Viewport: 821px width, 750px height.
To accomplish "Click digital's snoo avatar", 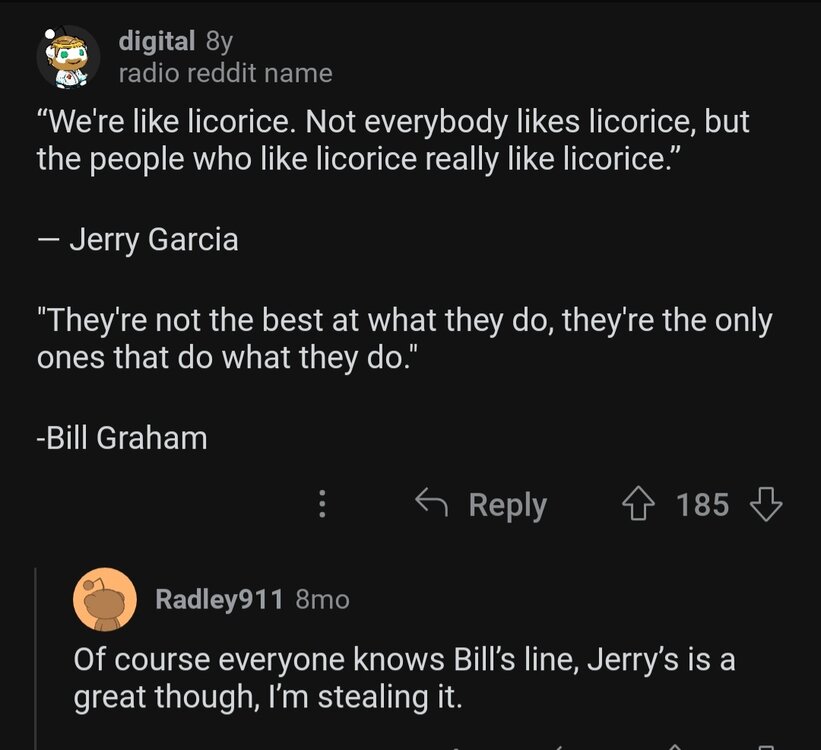I will [x=66, y=55].
